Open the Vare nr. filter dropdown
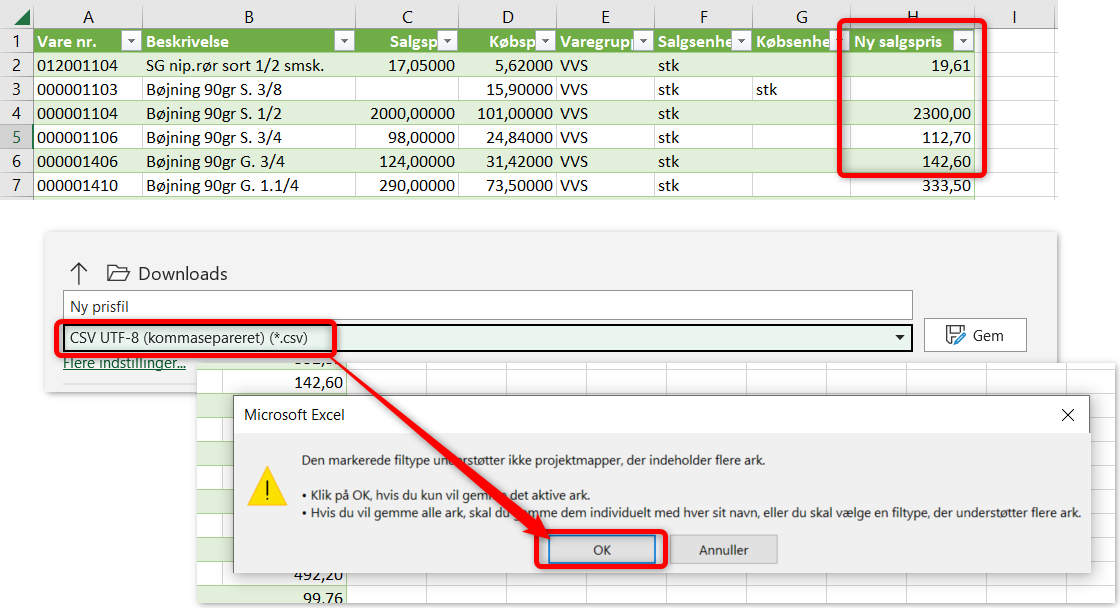The height and width of the screenshot is (608, 1120). coord(130,41)
